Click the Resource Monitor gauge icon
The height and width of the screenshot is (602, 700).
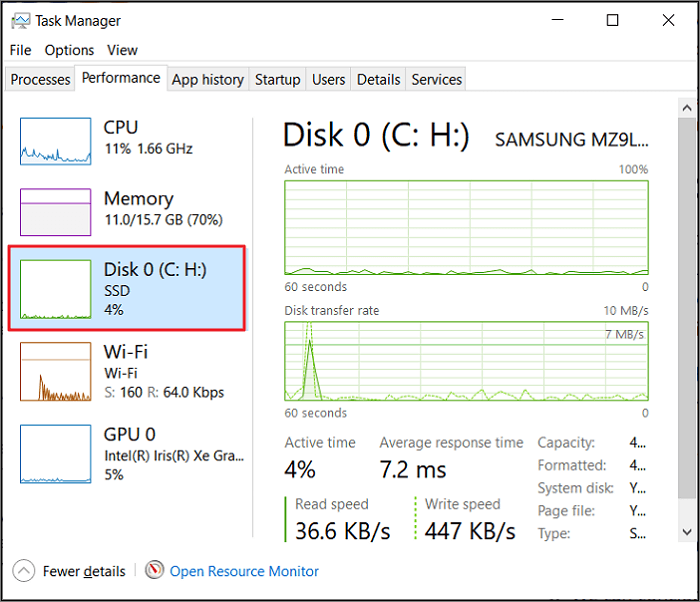155,571
